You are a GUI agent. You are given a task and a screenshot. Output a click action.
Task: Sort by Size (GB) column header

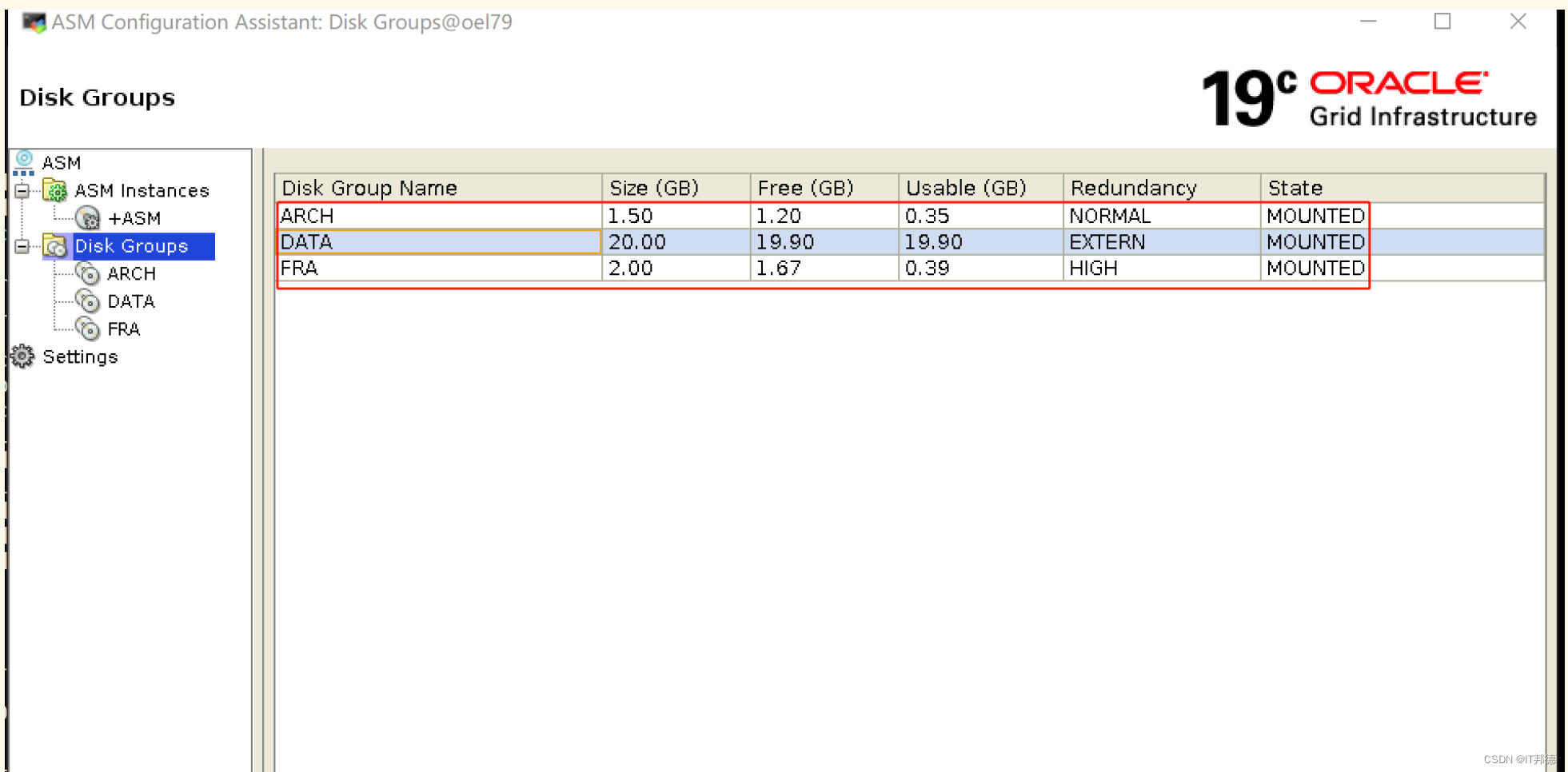676,188
